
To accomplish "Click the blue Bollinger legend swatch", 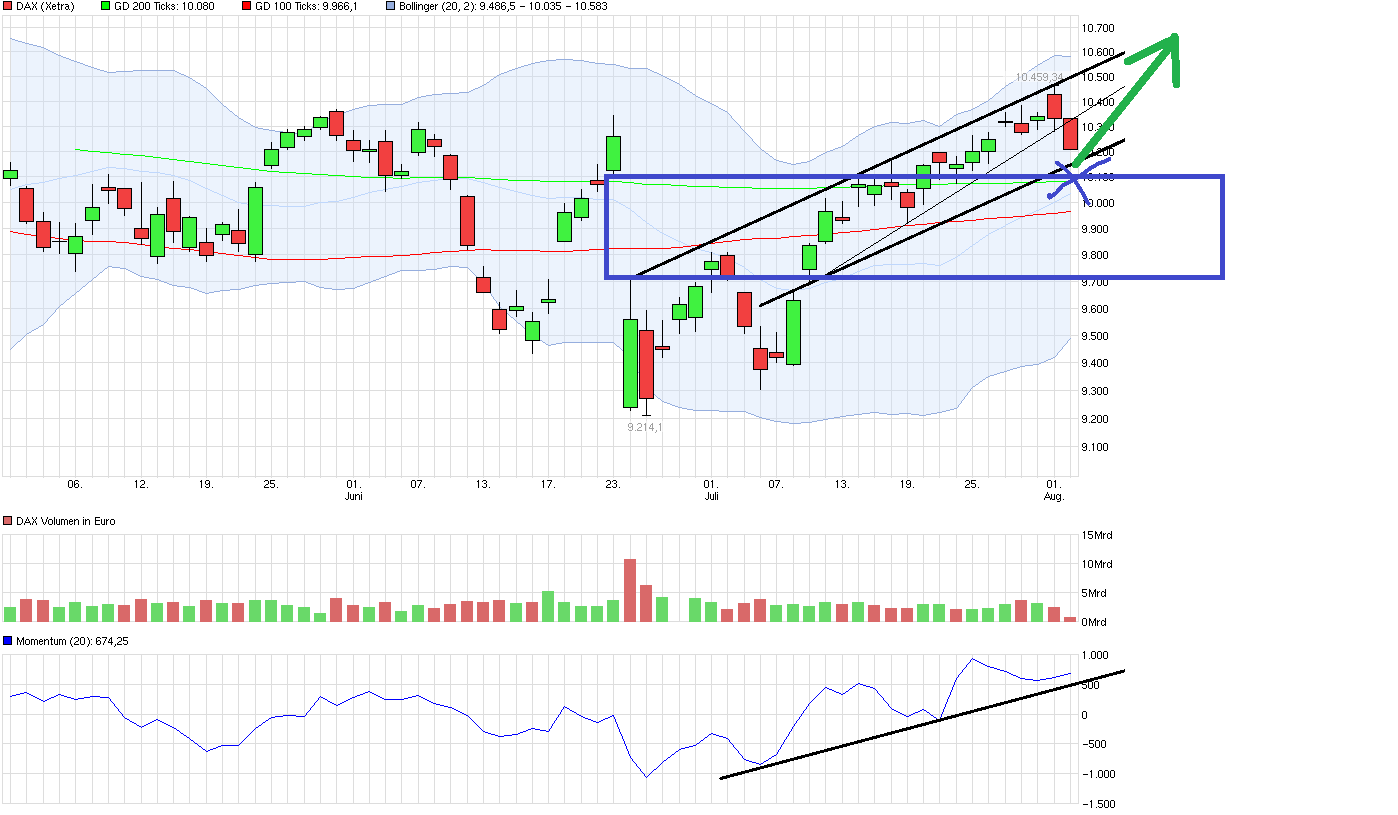I will point(390,6).
